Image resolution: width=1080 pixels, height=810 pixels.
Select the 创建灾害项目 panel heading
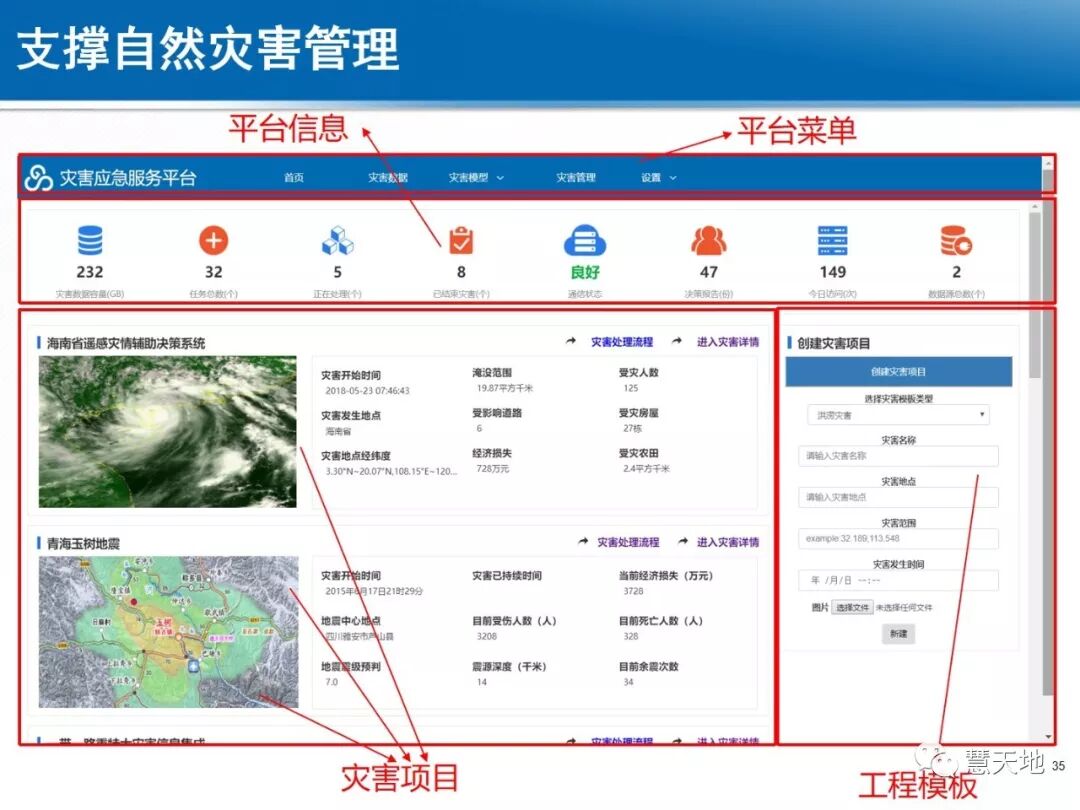pyautogui.click(x=833, y=343)
